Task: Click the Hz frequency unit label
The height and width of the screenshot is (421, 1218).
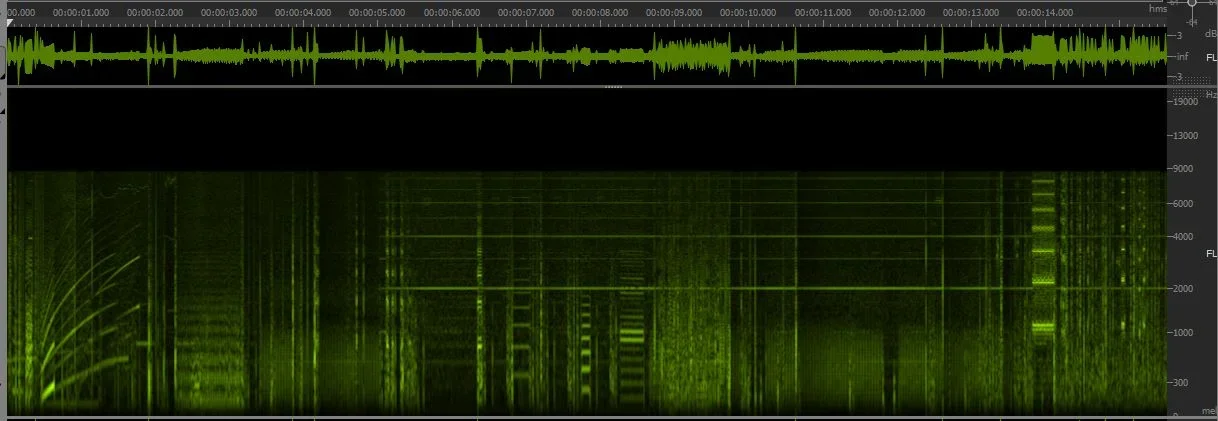Action: (x=1211, y=95)
